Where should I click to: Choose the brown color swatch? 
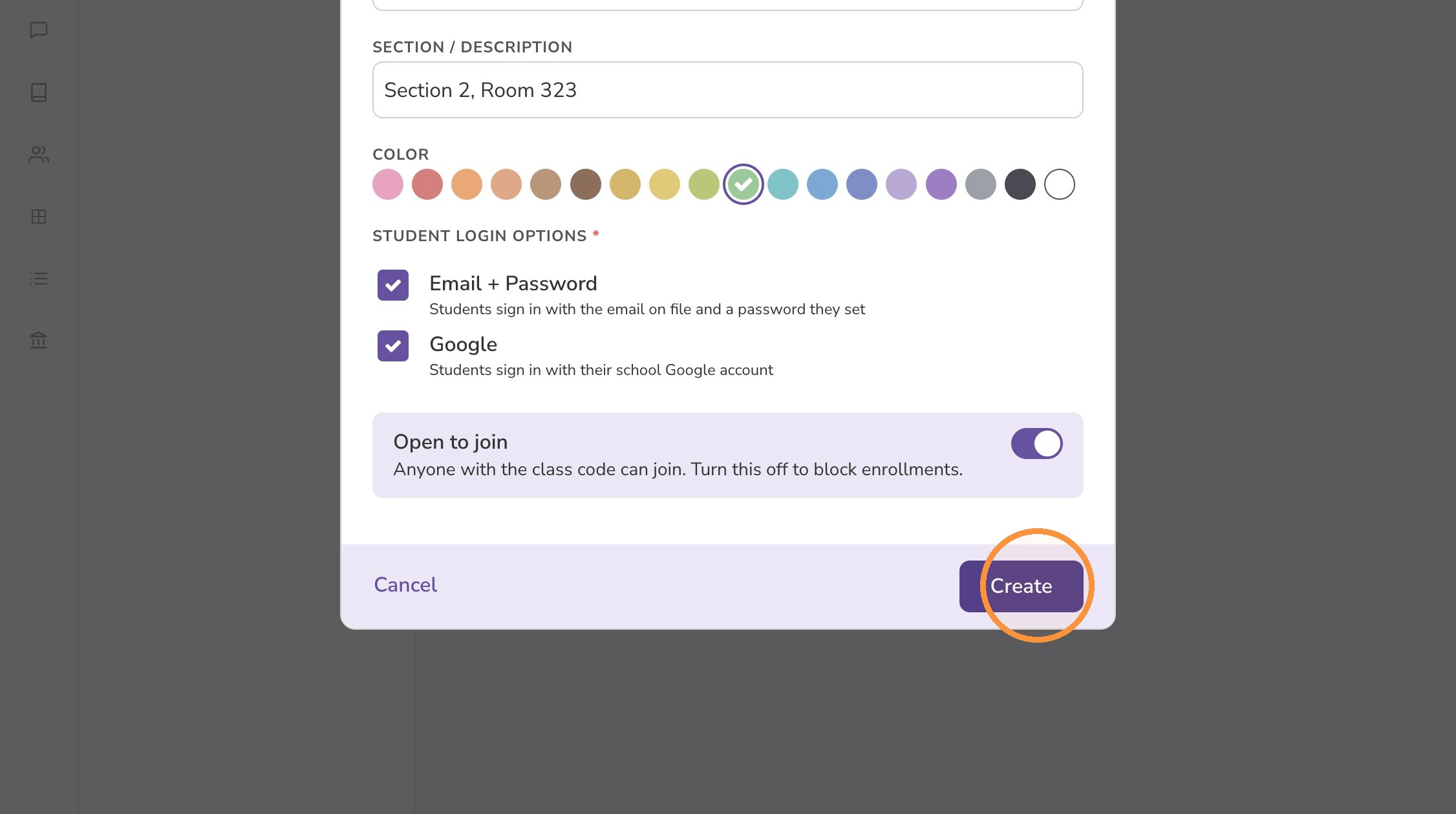586,184
